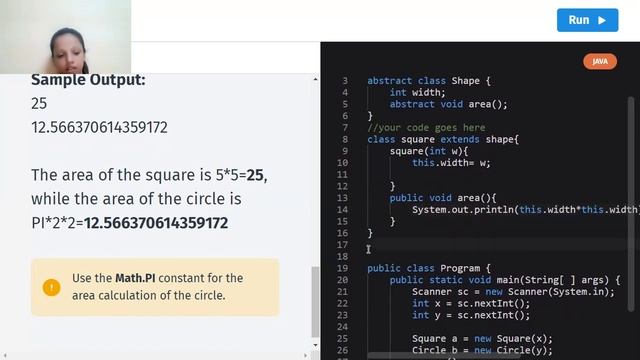Click 'public class Program {' line
Viewport: 640px width, 360px height.
(x=429, y=268)
